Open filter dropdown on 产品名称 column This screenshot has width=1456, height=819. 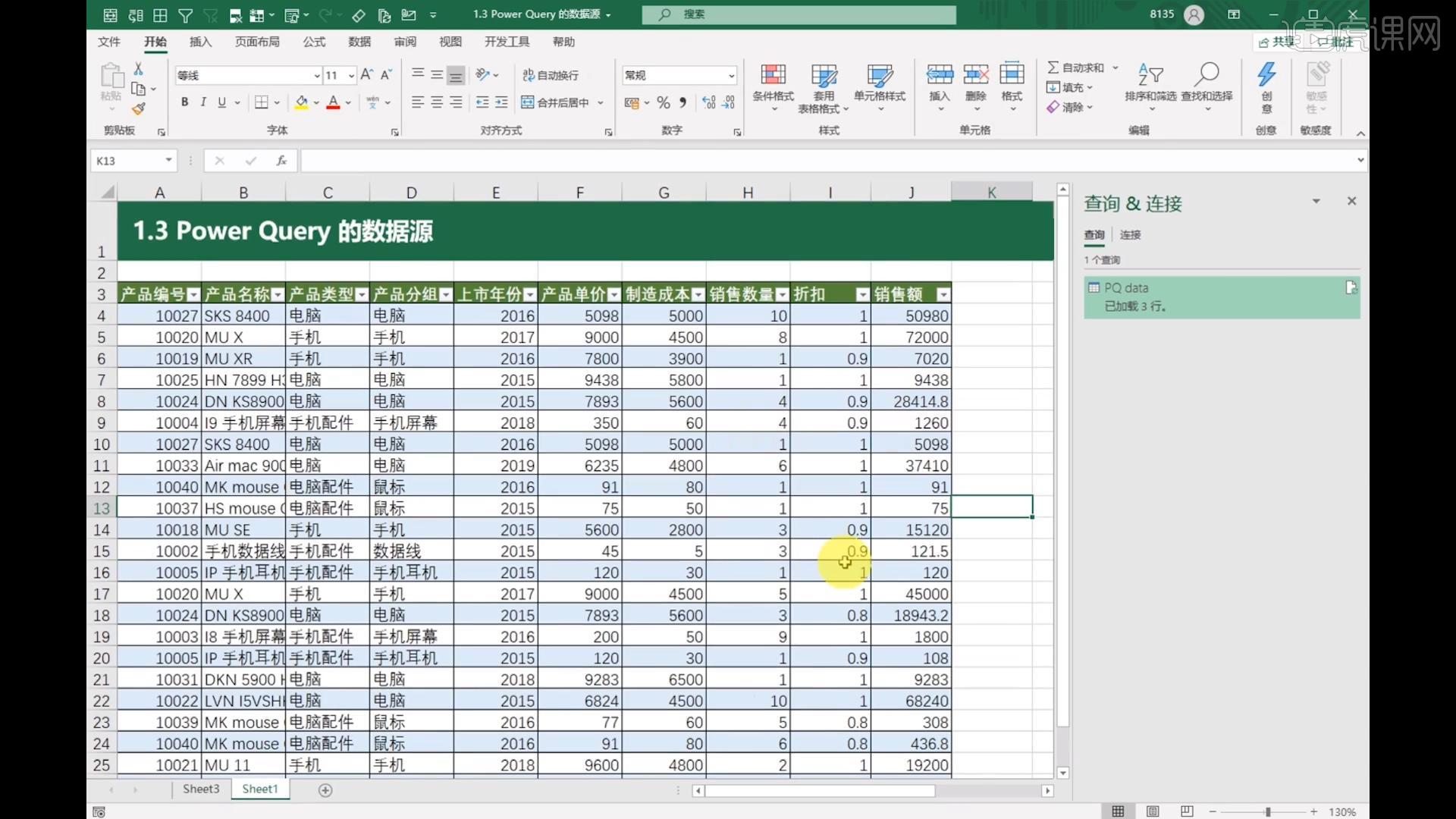(x=278, y=293)
